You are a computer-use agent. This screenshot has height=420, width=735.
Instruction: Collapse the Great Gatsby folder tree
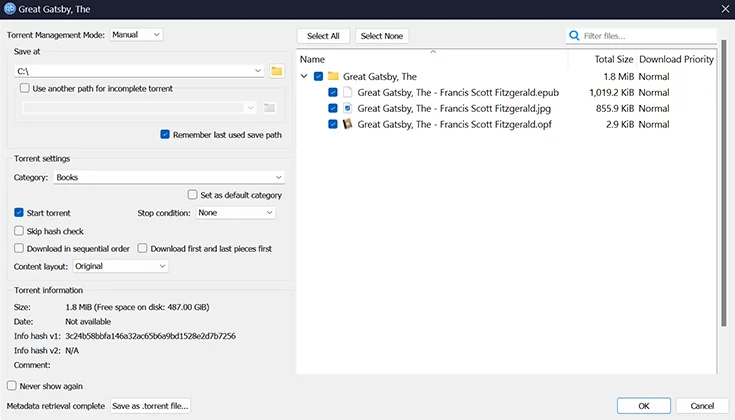(x=304, y=76)
